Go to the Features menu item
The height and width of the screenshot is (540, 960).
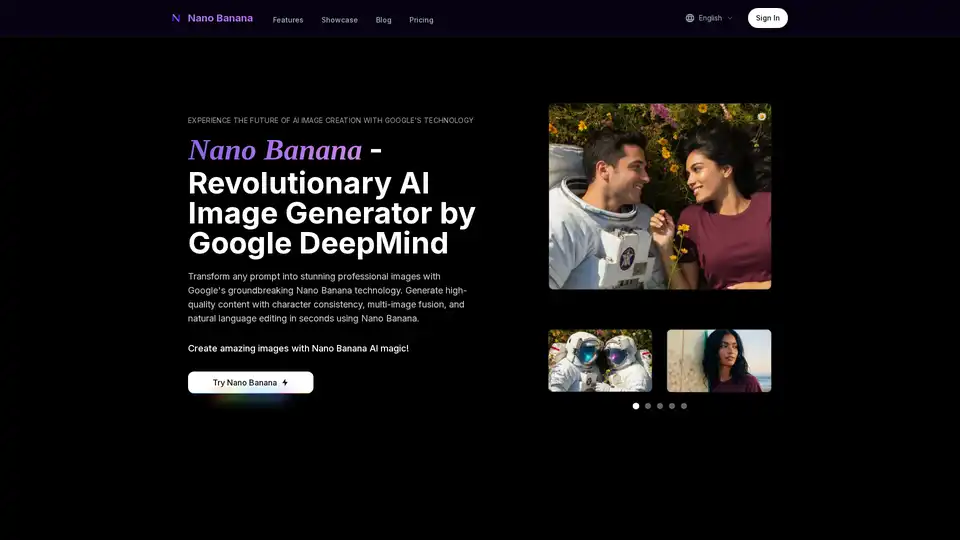click(x=288, y=20)
